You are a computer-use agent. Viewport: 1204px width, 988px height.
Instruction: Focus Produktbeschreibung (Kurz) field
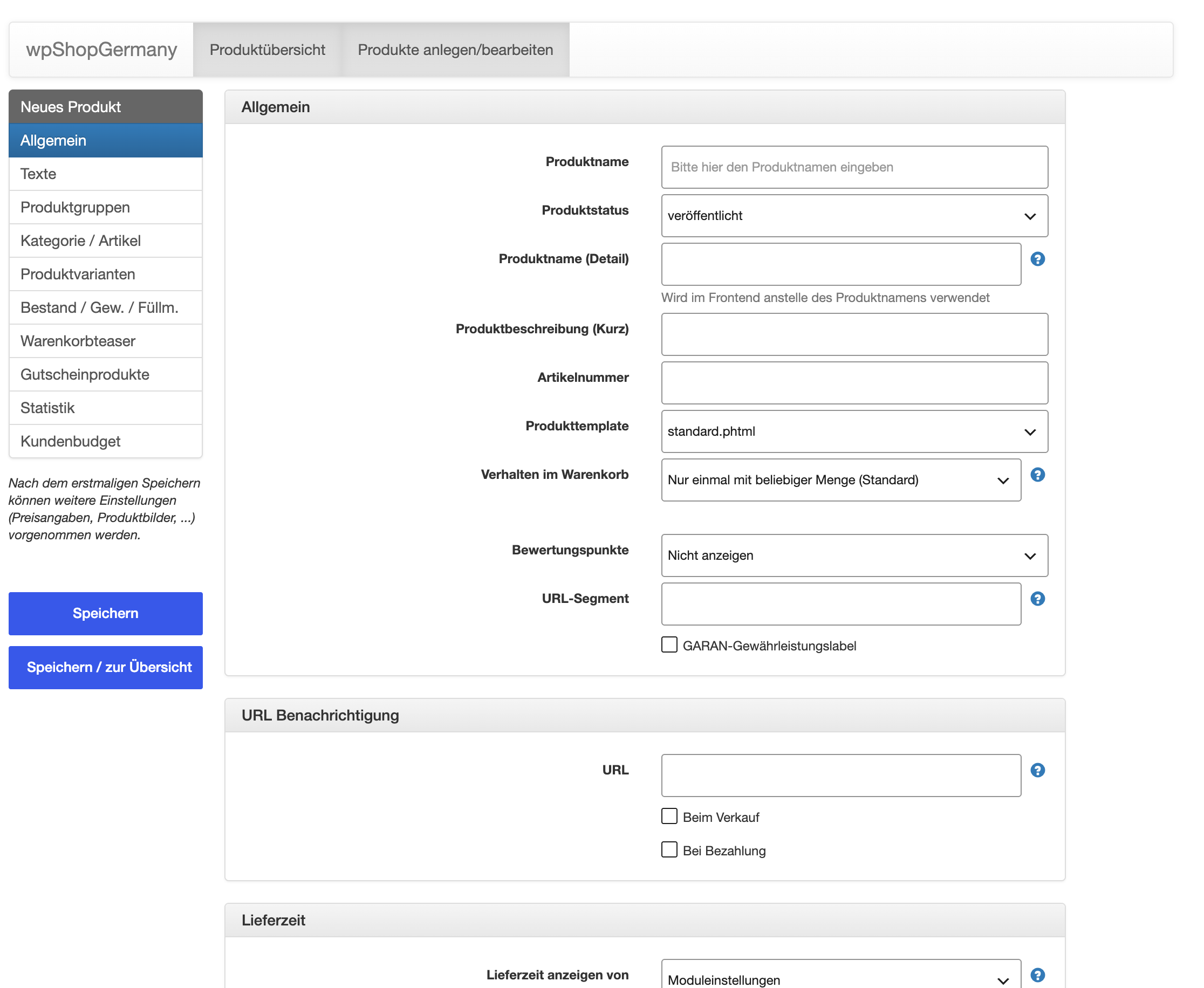[854, 334]
